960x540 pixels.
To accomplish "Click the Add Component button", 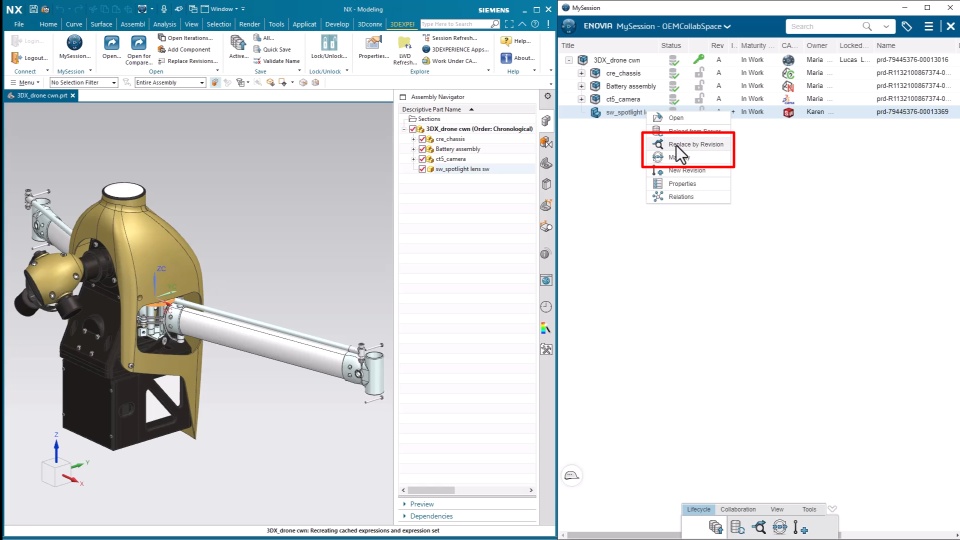I will pyautogui.click(x=184, y=50).
